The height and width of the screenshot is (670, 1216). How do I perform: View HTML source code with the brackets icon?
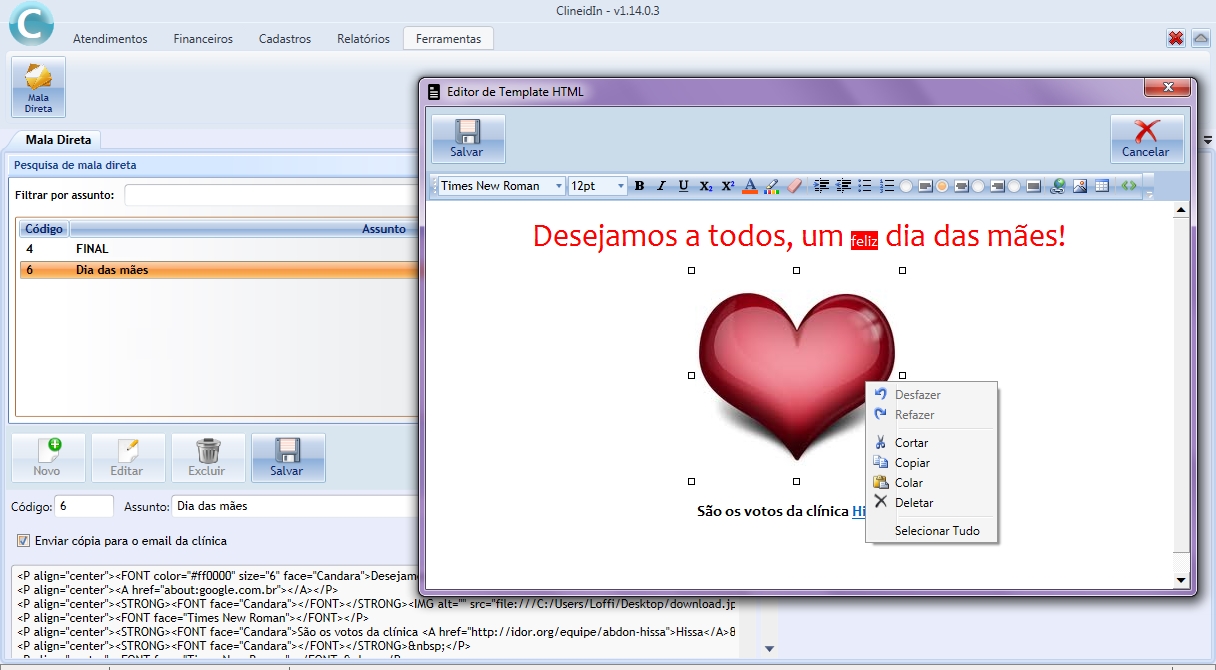[1127, 186]
